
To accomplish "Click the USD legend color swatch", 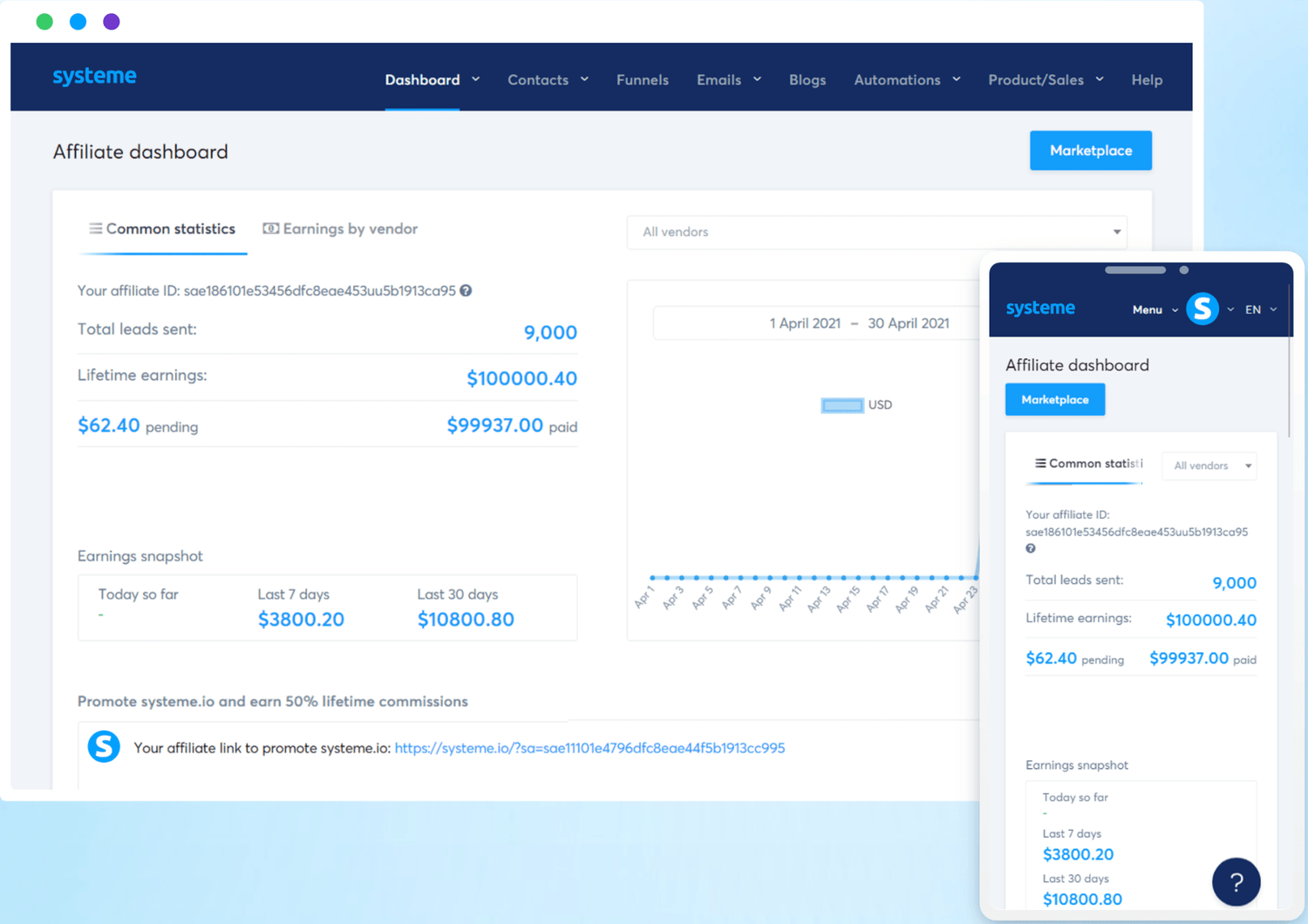I will coord(842,405).
